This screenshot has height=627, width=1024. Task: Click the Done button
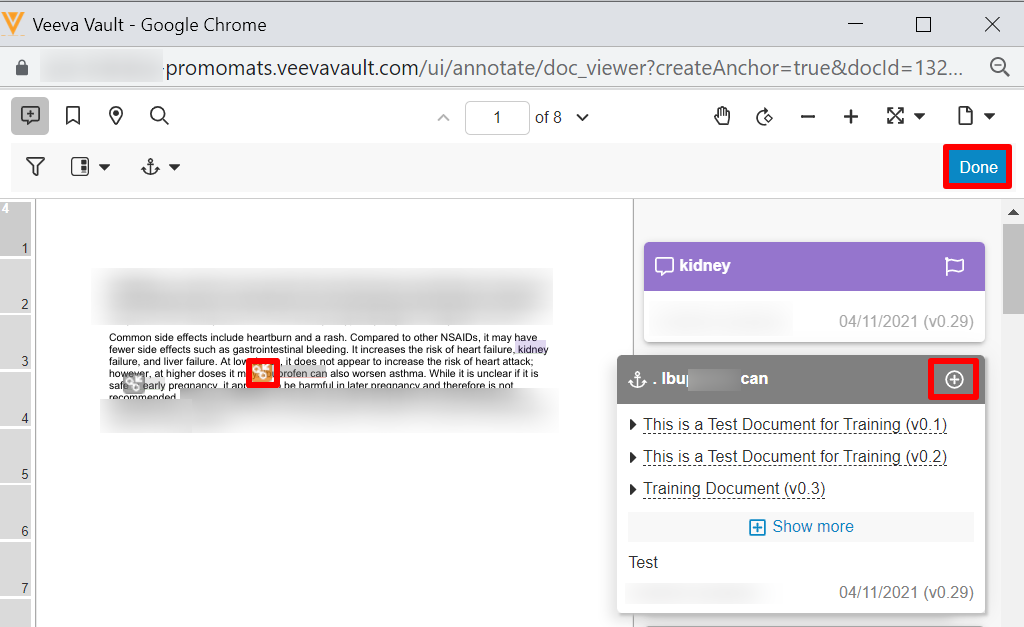coord(978,167)
